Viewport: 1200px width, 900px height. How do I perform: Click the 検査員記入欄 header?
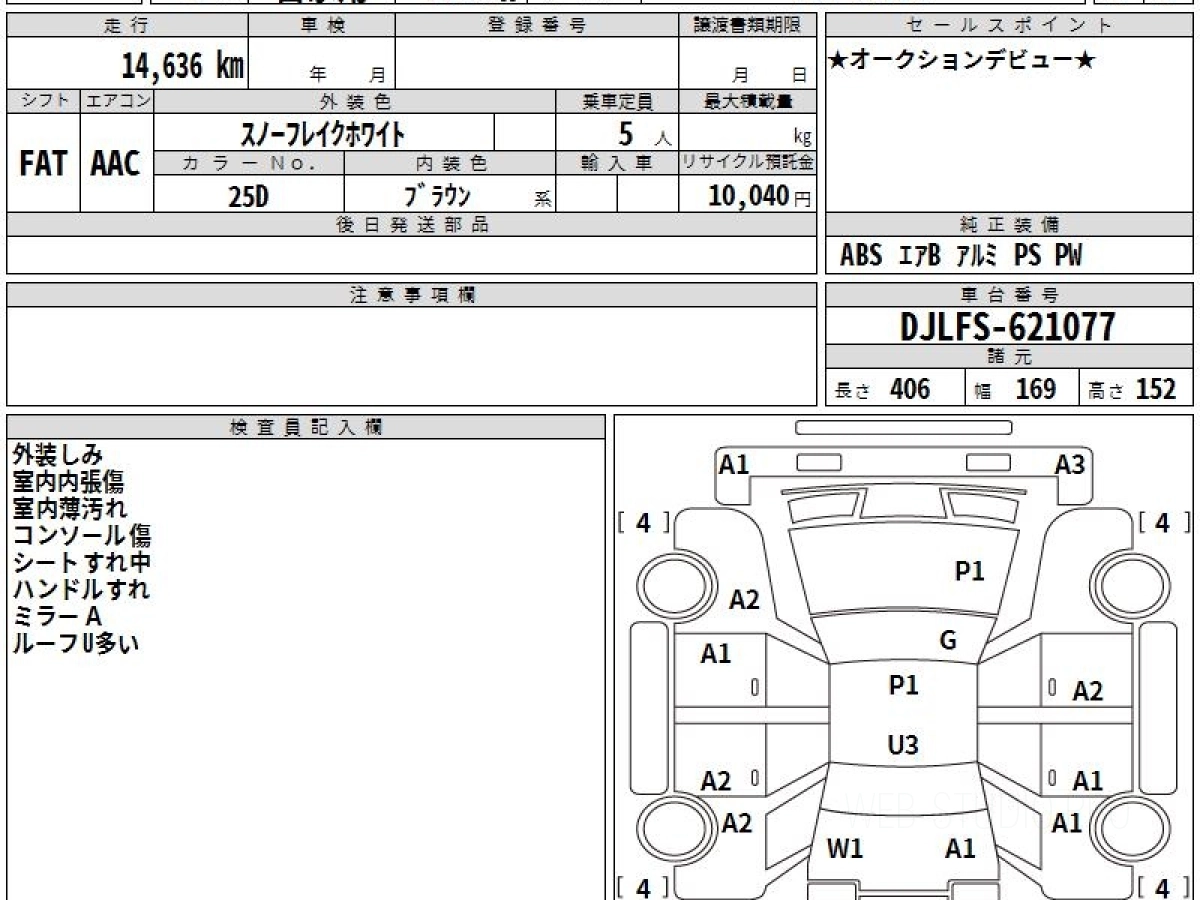tap(306, 427)
